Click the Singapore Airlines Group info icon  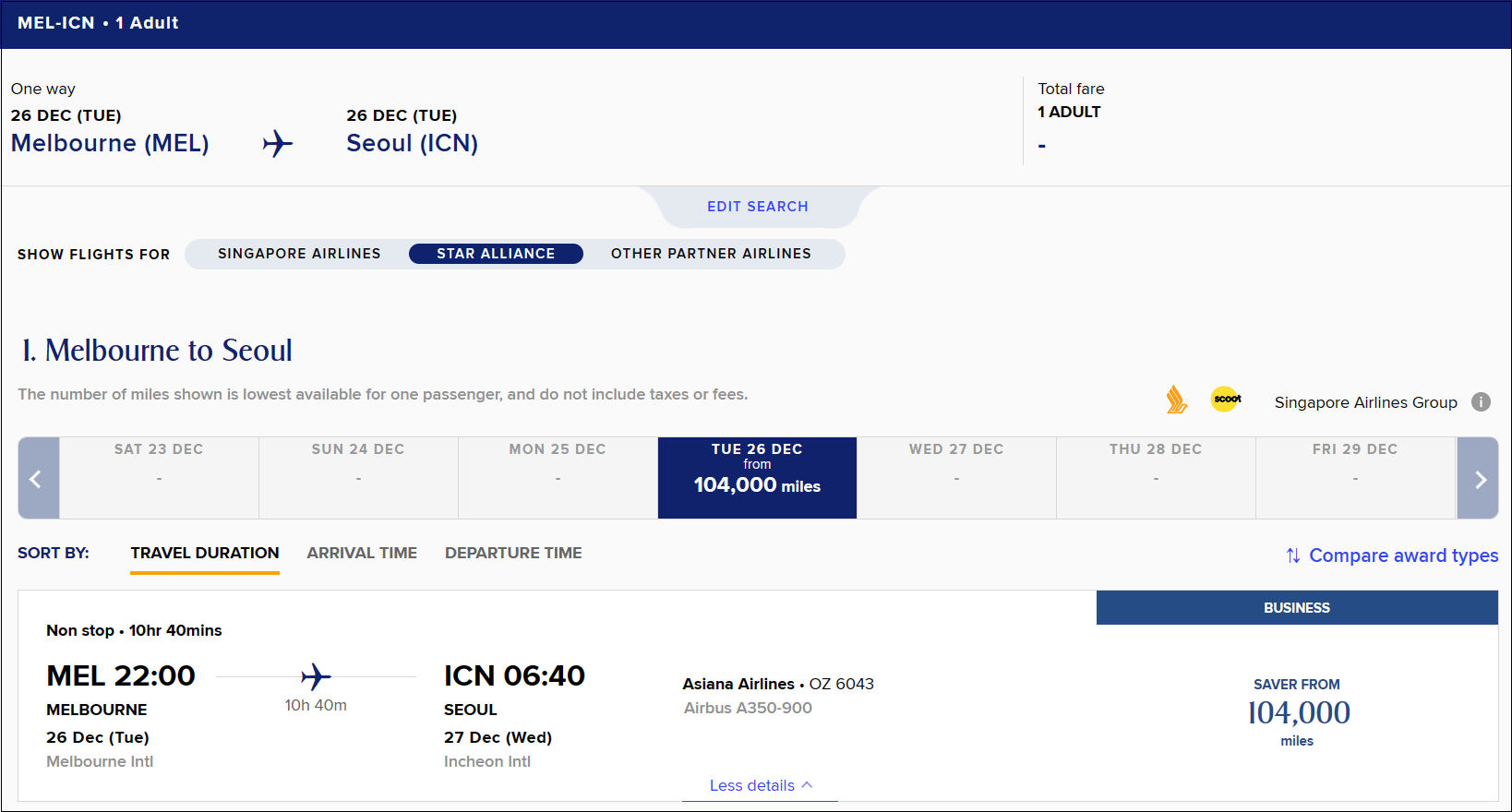1481,402
